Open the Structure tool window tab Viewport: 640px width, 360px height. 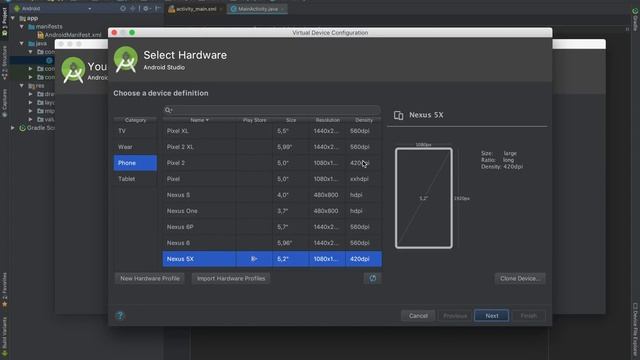click(4, 62)
